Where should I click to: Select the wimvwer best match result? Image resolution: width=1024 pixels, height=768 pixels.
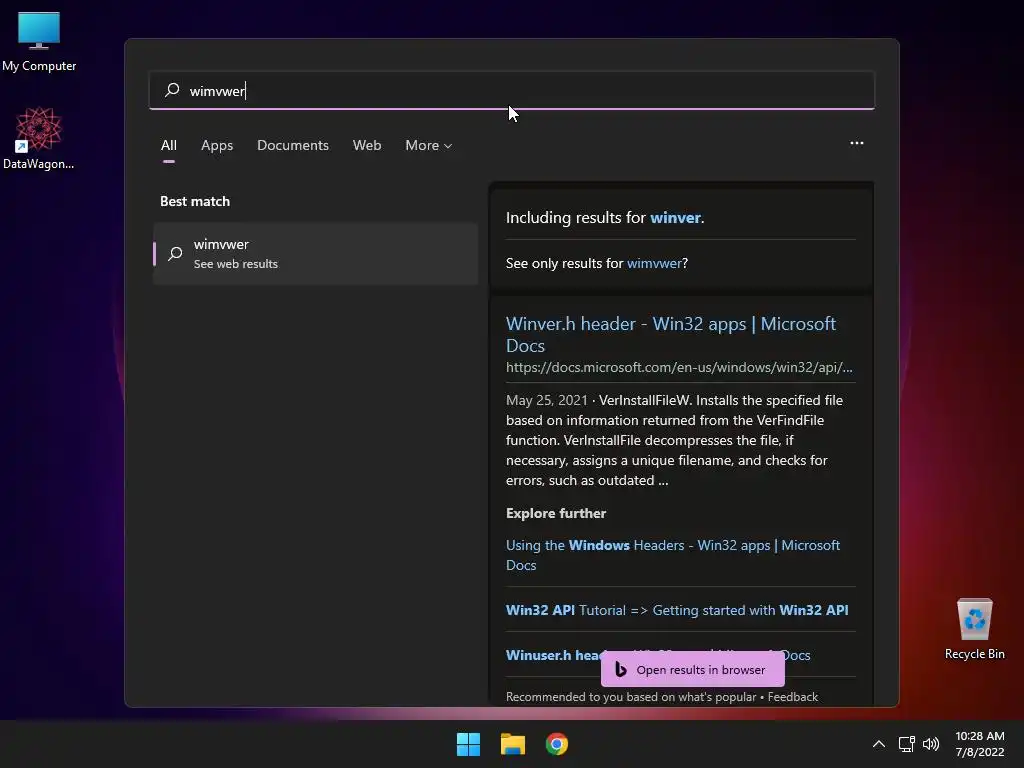[x=315, y=253]
